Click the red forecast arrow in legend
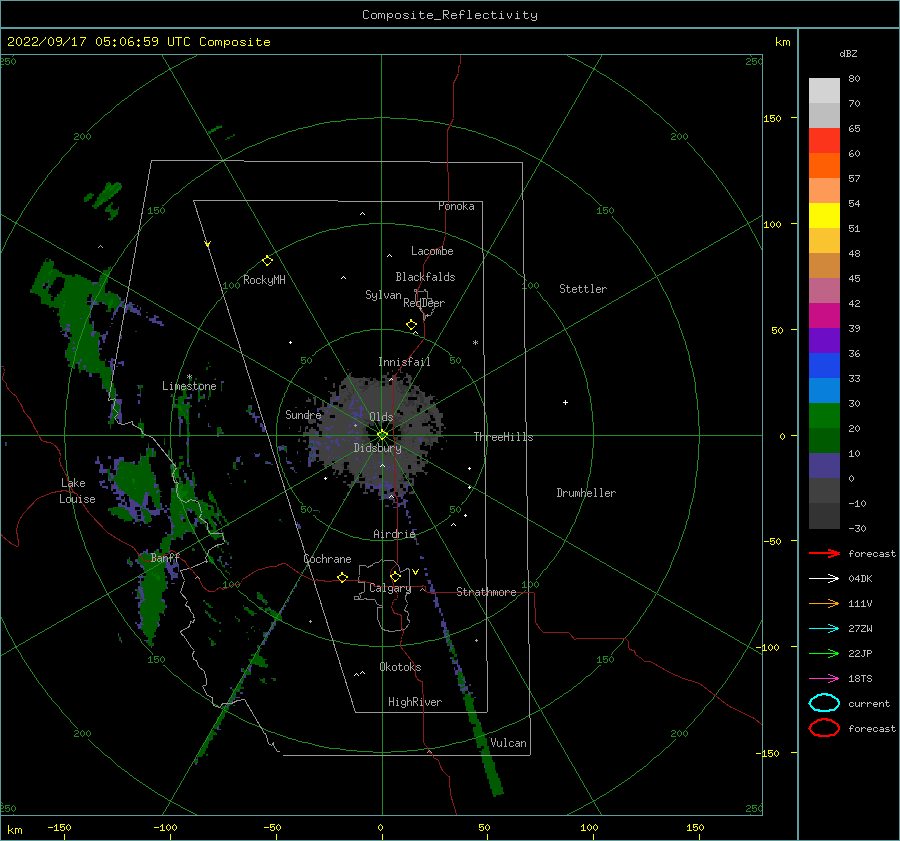Image resolution: width=900 pixels, height=841 pixels. tap(824, 553)
